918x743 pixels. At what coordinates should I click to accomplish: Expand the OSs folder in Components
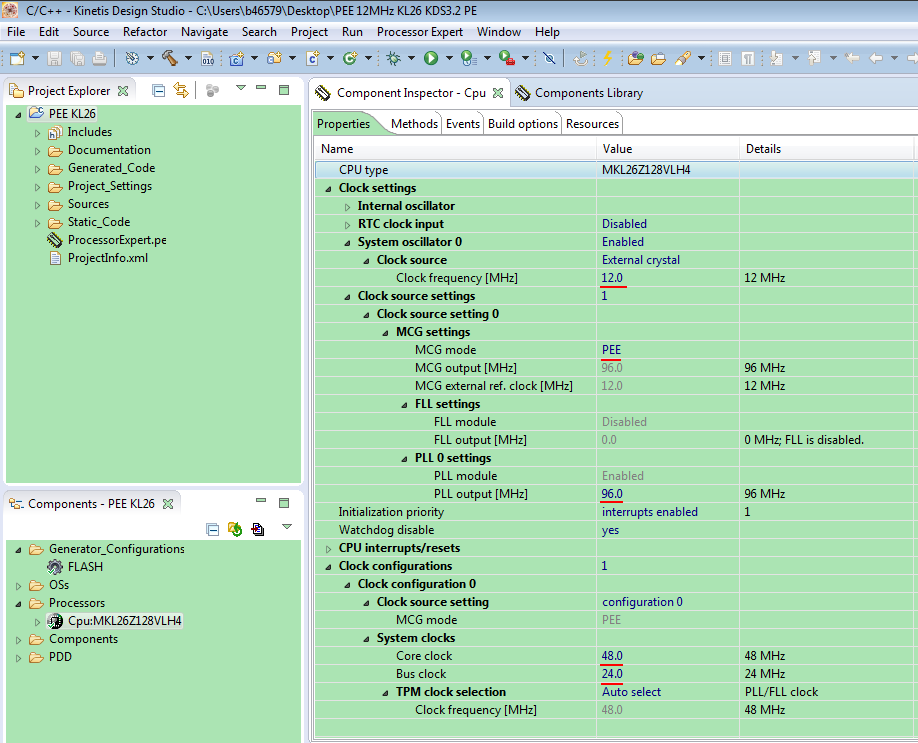(18, 586)
